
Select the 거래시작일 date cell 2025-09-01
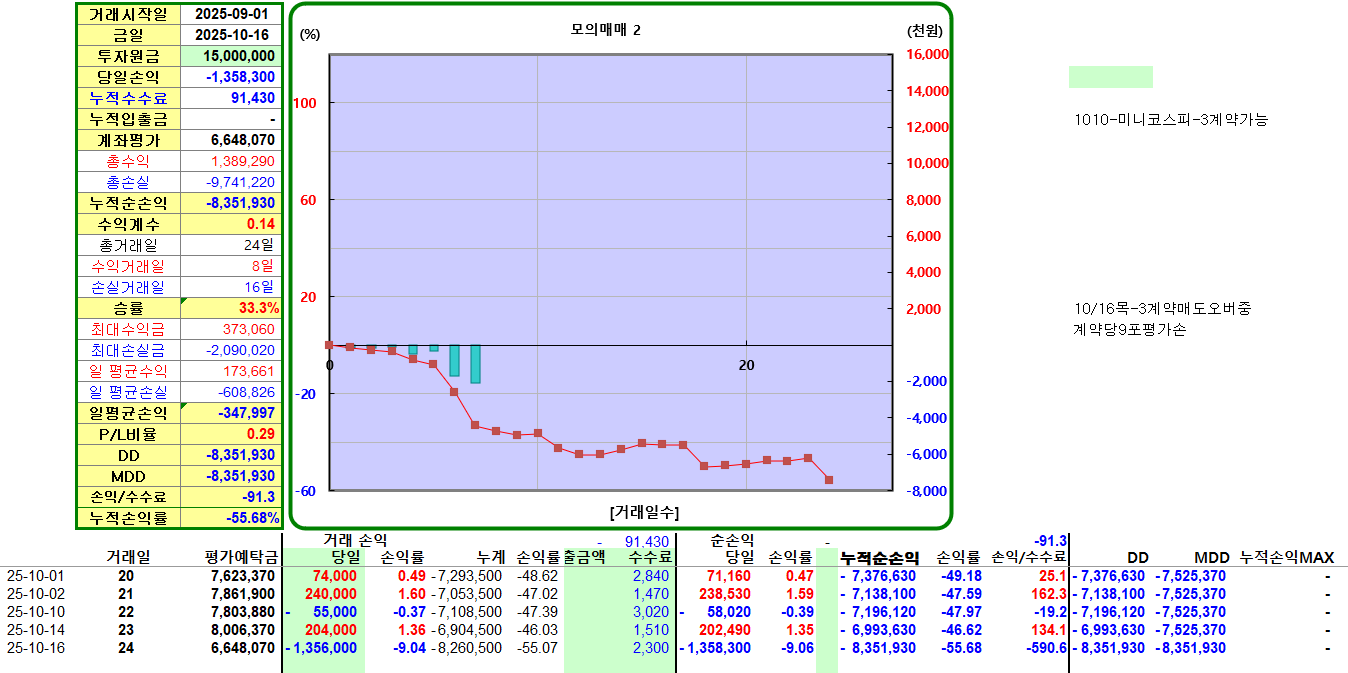[x=231, y=15]
